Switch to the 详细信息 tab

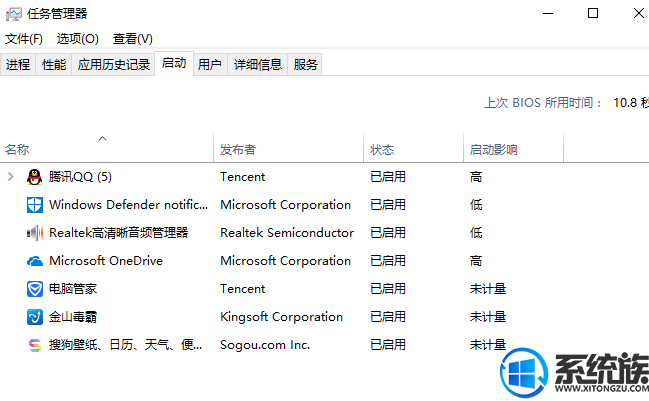257,65
